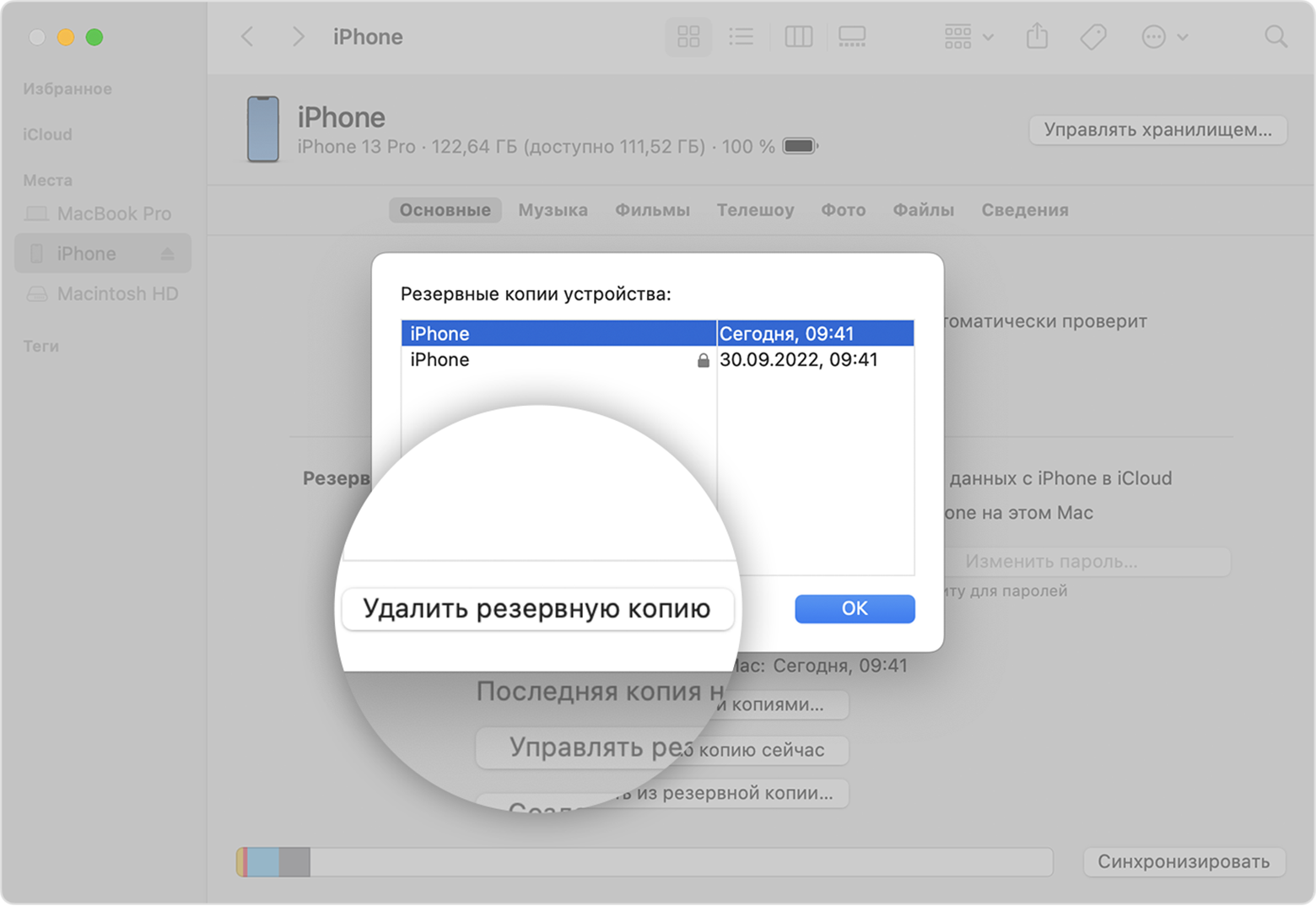The height and width of the screenshot is (906, 1316).
Task: Open the grouping options dropdown
Action: 968,37
